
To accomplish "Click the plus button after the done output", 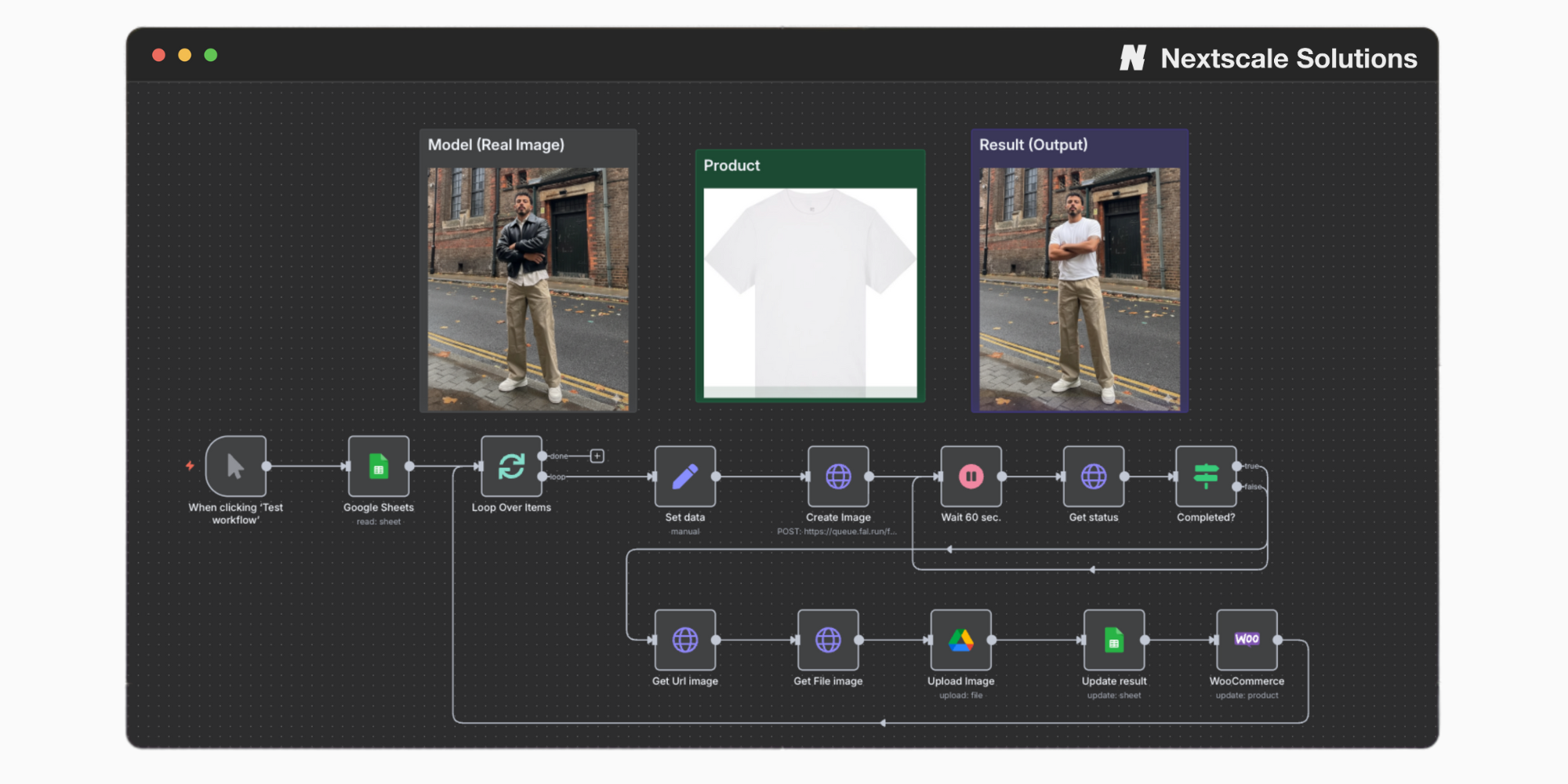I will coord(597,455).
